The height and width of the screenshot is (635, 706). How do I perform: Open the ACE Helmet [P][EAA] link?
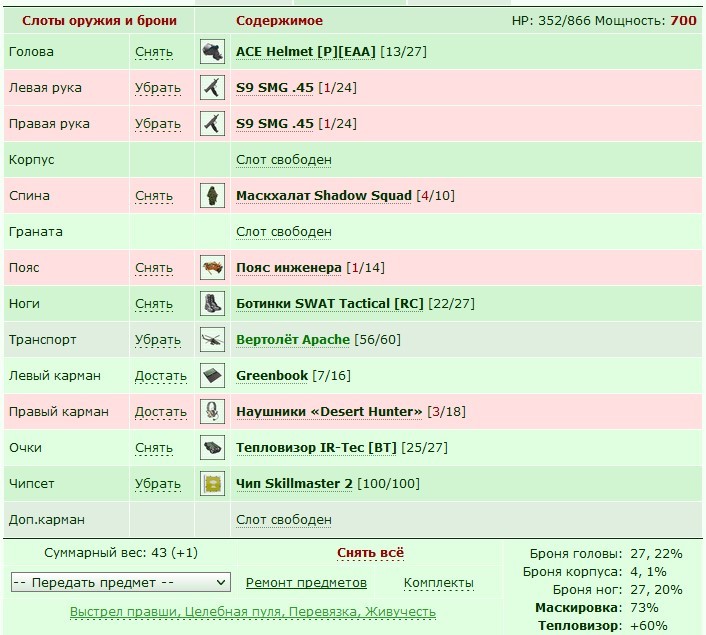tap(306, 52)
